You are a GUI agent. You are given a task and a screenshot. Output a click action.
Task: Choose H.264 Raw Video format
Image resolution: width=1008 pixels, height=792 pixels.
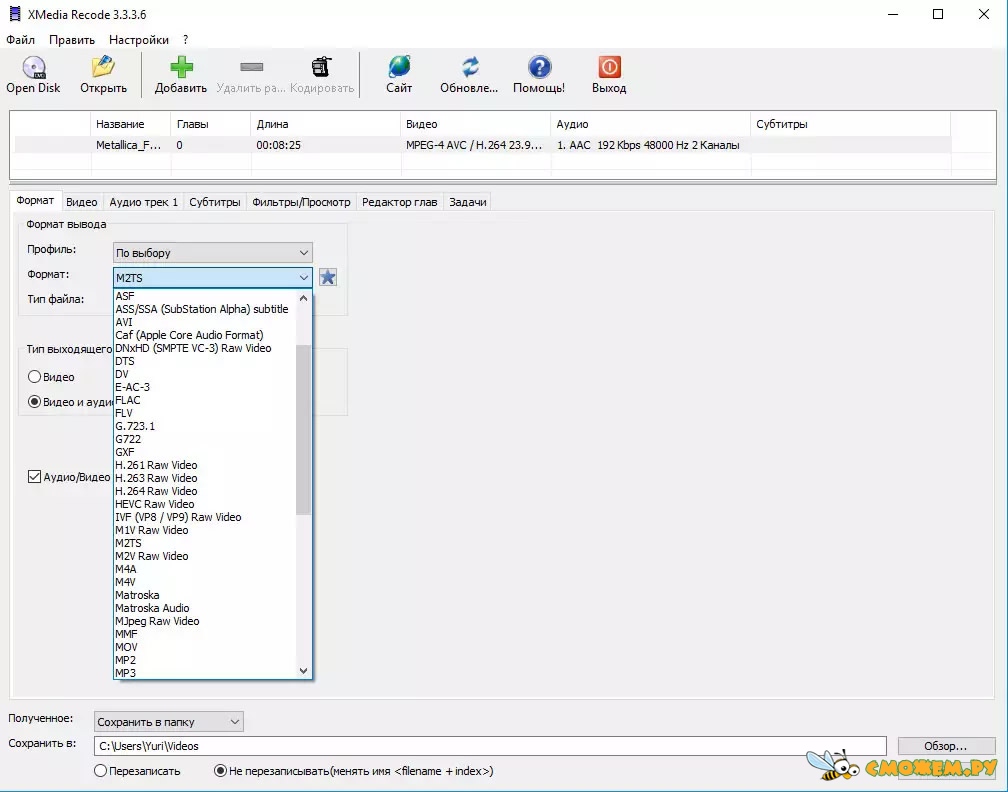click(205, 491)
